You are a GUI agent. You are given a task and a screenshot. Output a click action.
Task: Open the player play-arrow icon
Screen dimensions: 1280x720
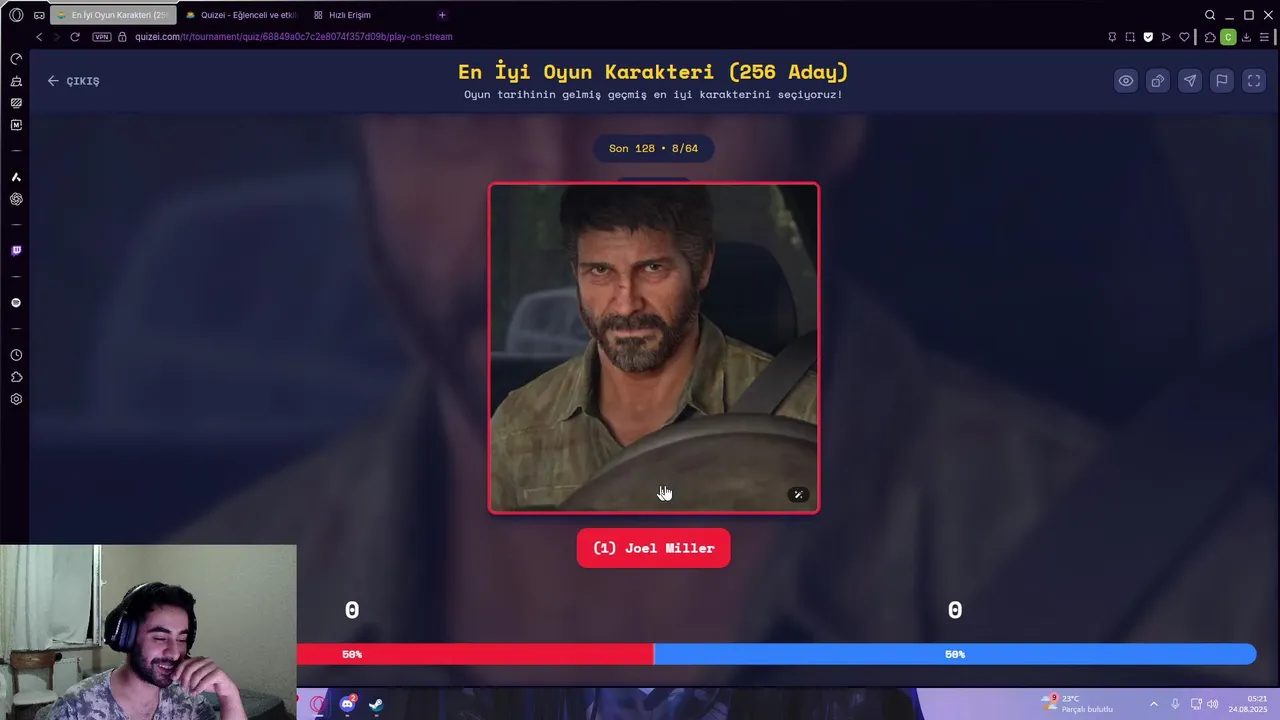1166,37
